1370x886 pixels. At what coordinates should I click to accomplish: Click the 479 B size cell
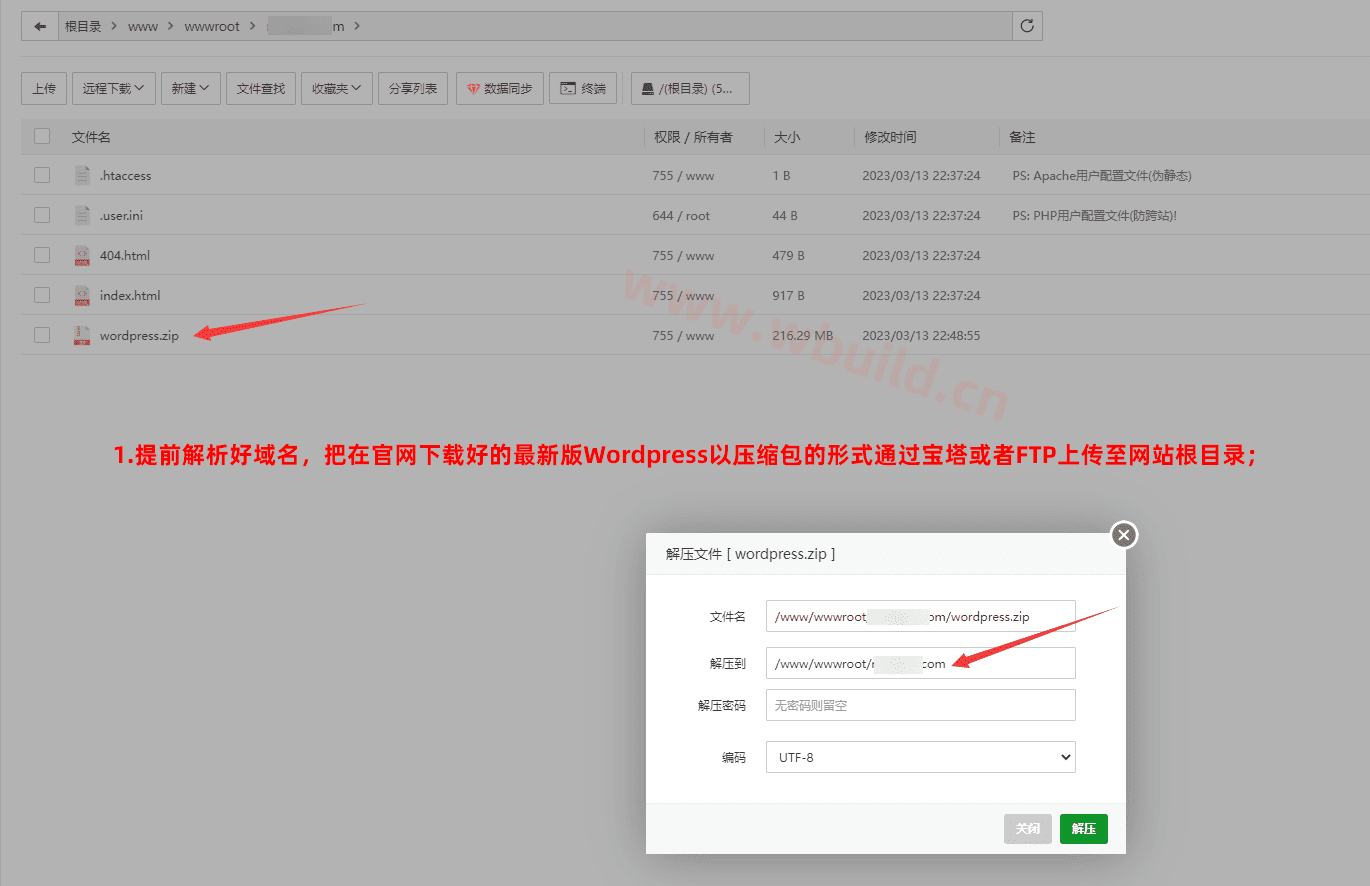[x=788, y=256]
